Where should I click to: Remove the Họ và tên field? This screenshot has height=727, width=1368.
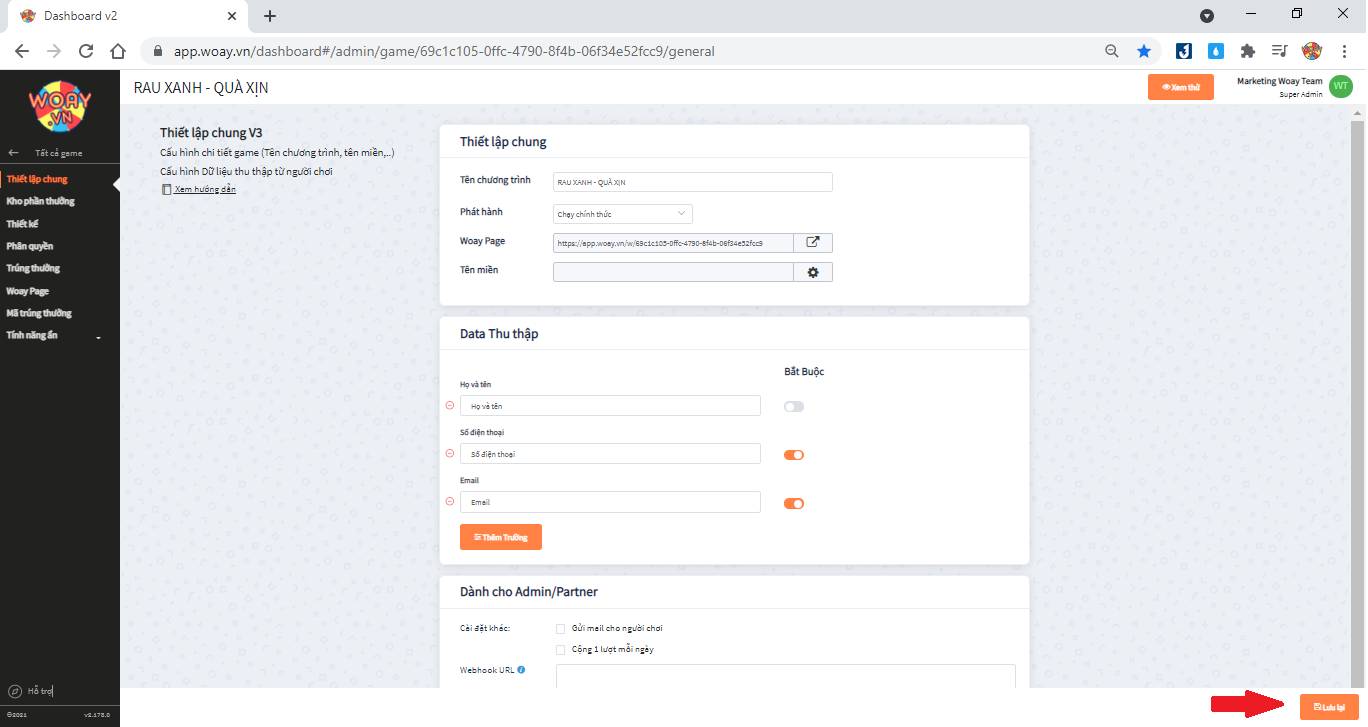click(449, 405)
